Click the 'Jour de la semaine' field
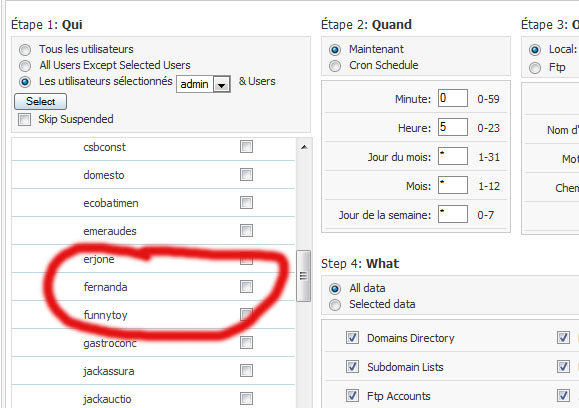Image resolution: width=579 pixels, height=408 pixels. 453,214
